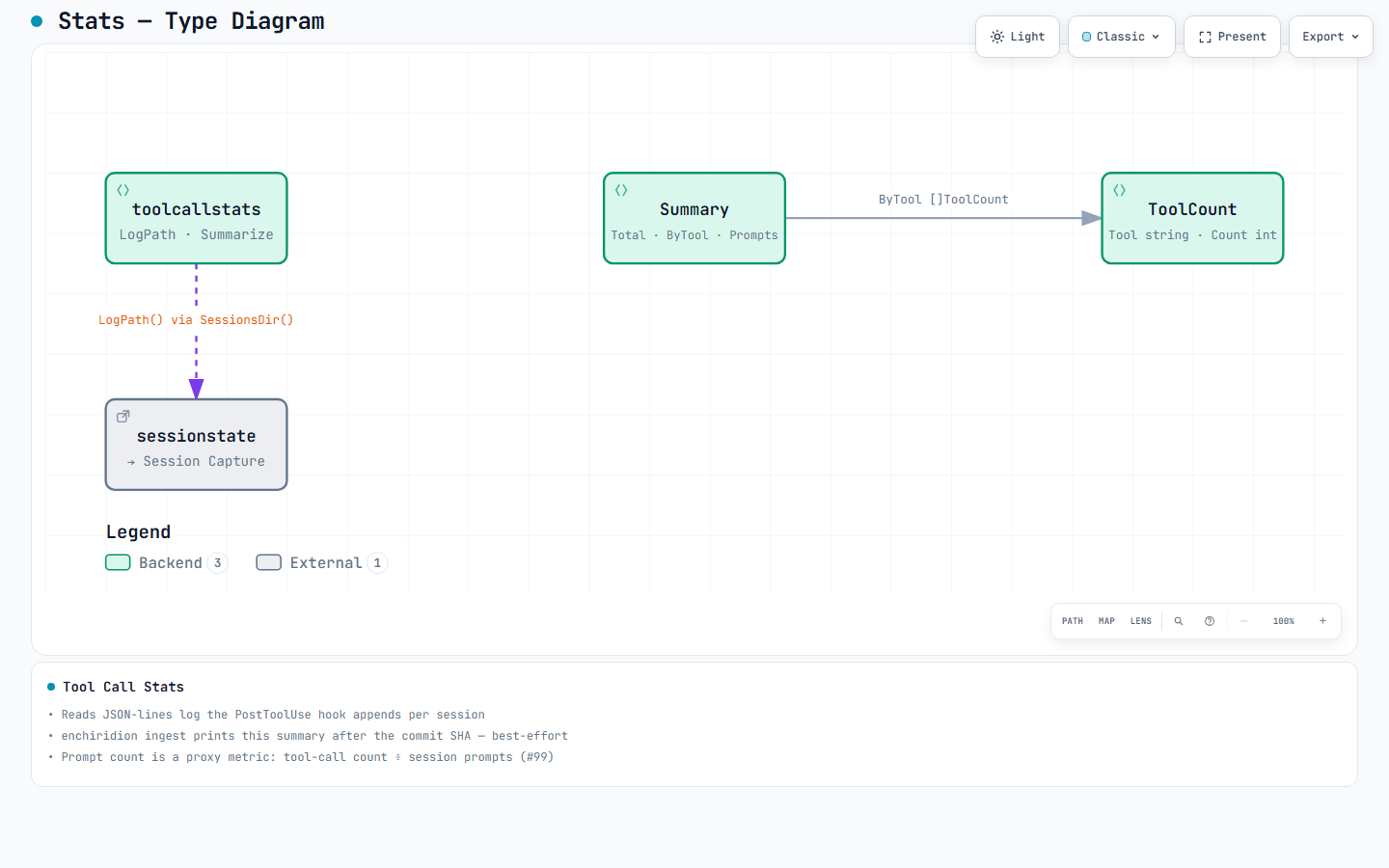Select the Summary node title
The image size is (1389, 868).
(694, 209)
